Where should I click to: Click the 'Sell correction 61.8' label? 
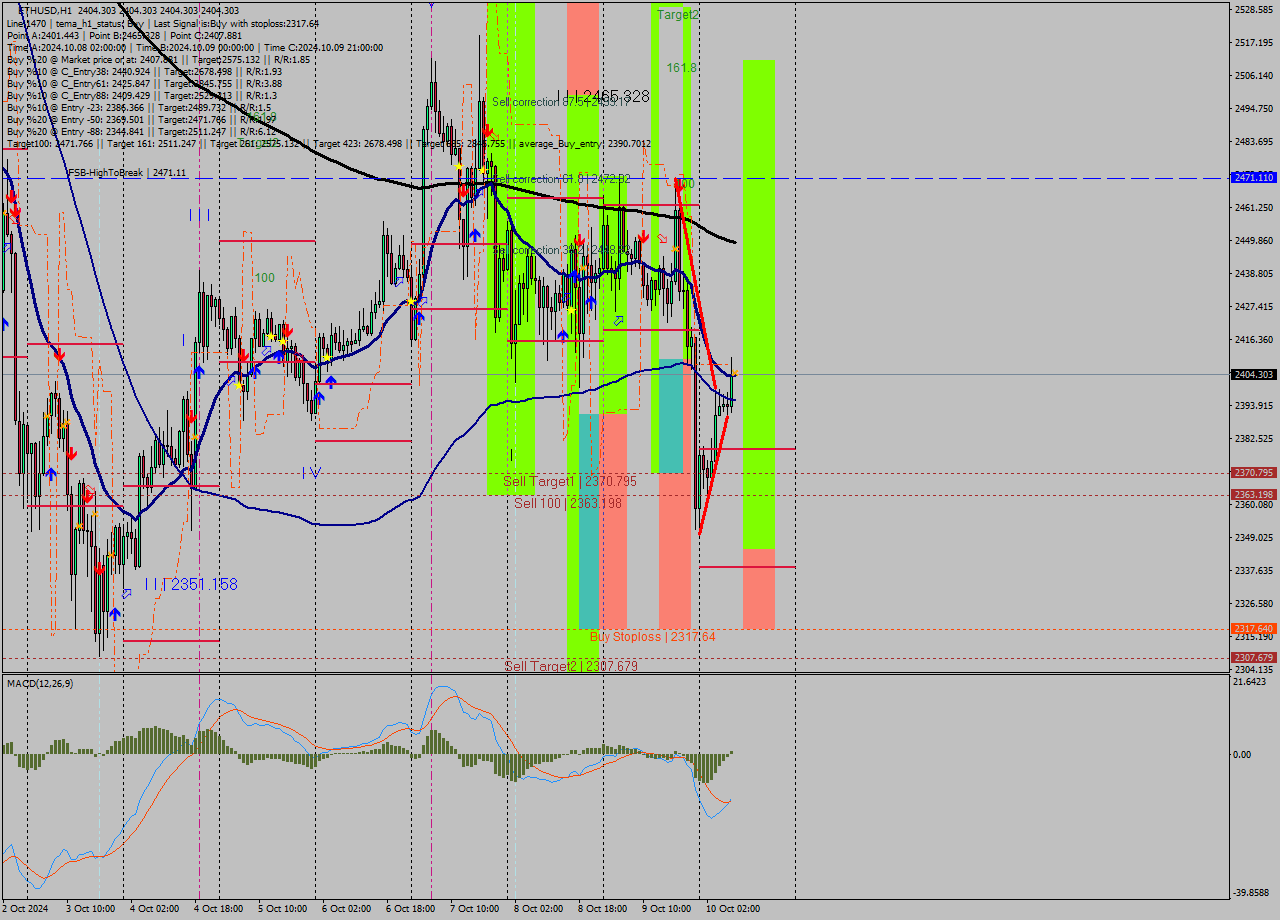click(x=560, y=179)
